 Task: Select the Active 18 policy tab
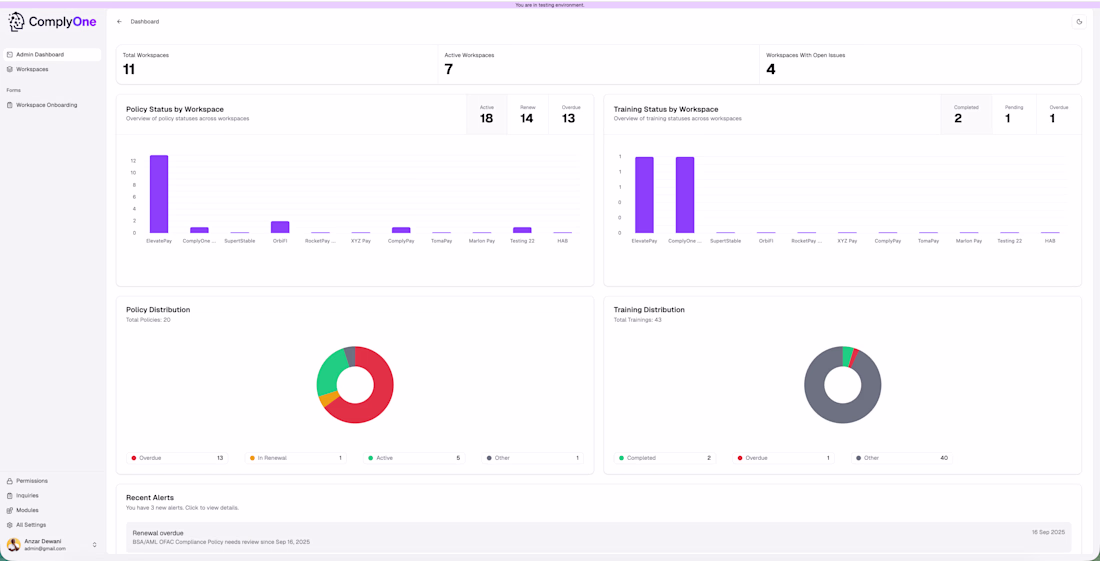tap(487, 114)
